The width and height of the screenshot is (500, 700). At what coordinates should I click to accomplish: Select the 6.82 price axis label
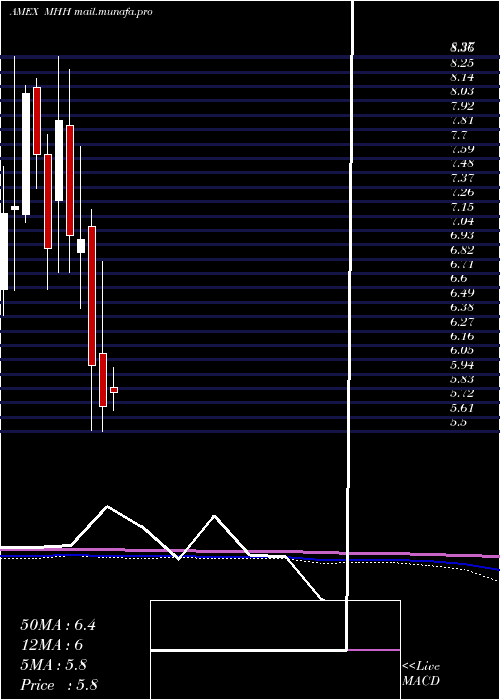tap(462, 250)
